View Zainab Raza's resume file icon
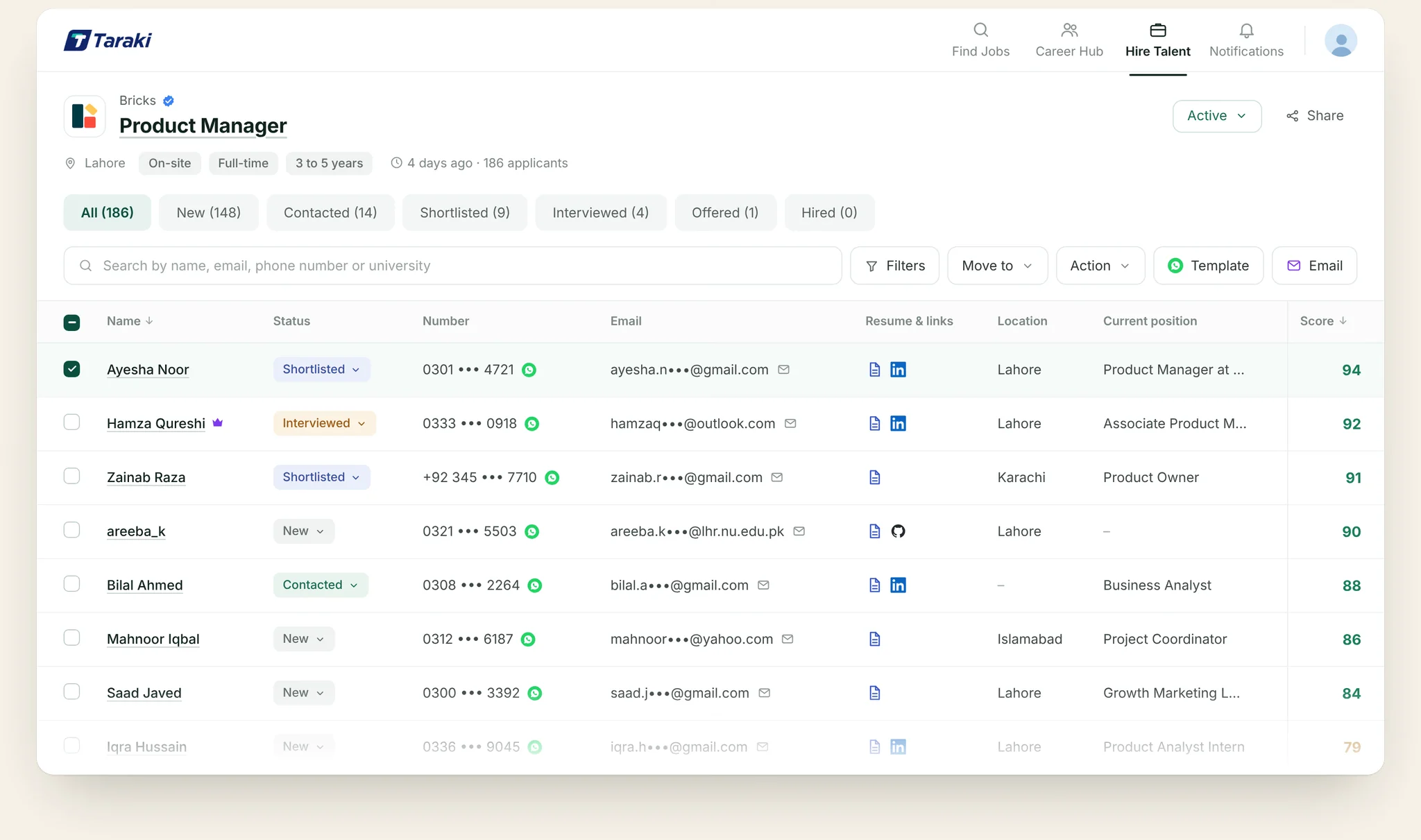The image size is (1421, 840). [874, 477]
